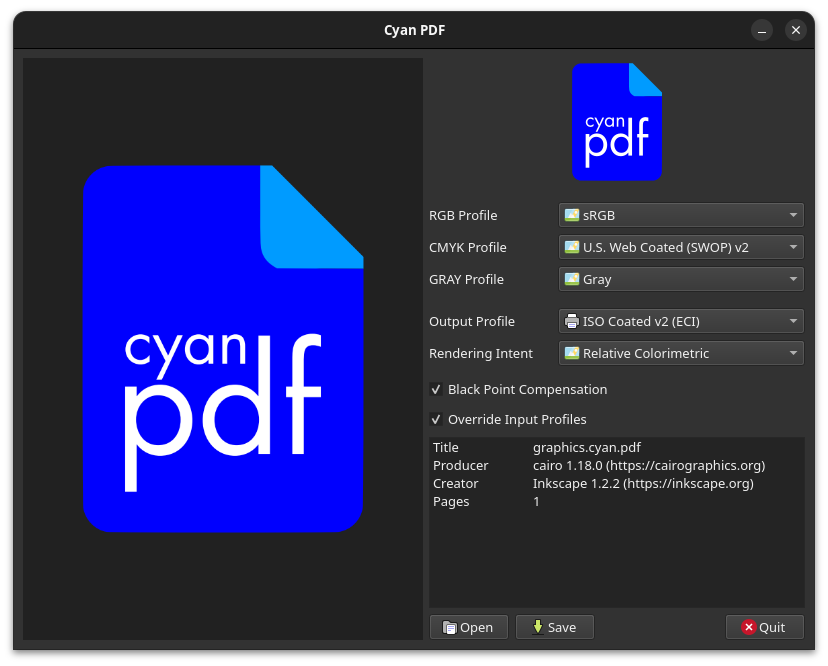Screen dimensions: 828x666
Task: Click the Cyan PDF logo thumbnail
Action: point(616,122)
